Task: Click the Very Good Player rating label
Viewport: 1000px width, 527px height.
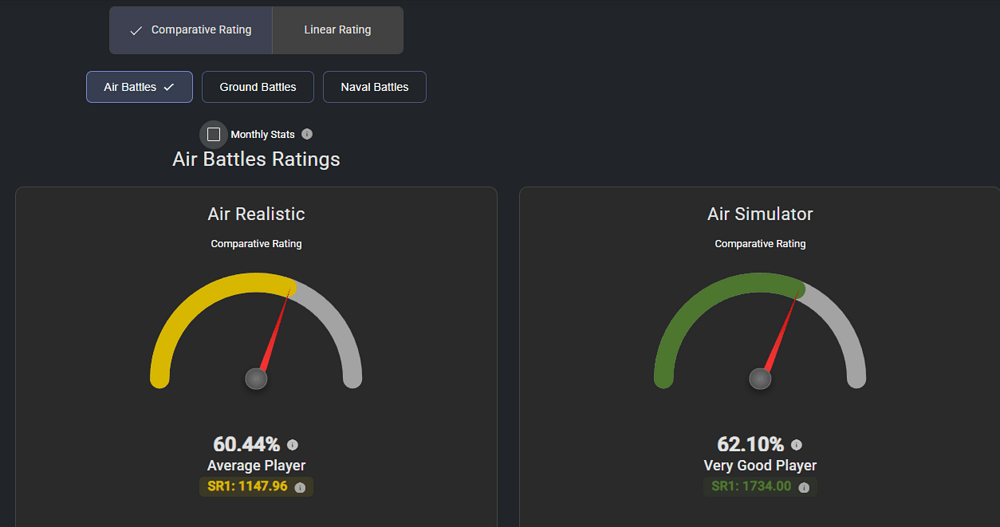Action: (760, 466)
